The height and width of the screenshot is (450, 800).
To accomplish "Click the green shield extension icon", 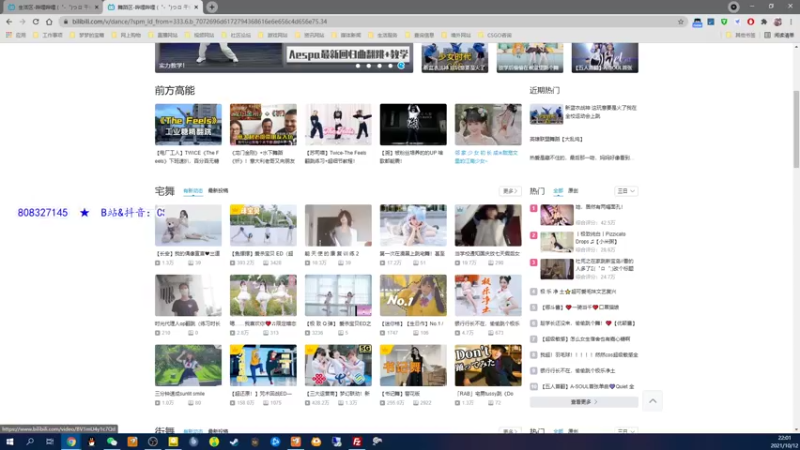I will (x=724, y=22).
